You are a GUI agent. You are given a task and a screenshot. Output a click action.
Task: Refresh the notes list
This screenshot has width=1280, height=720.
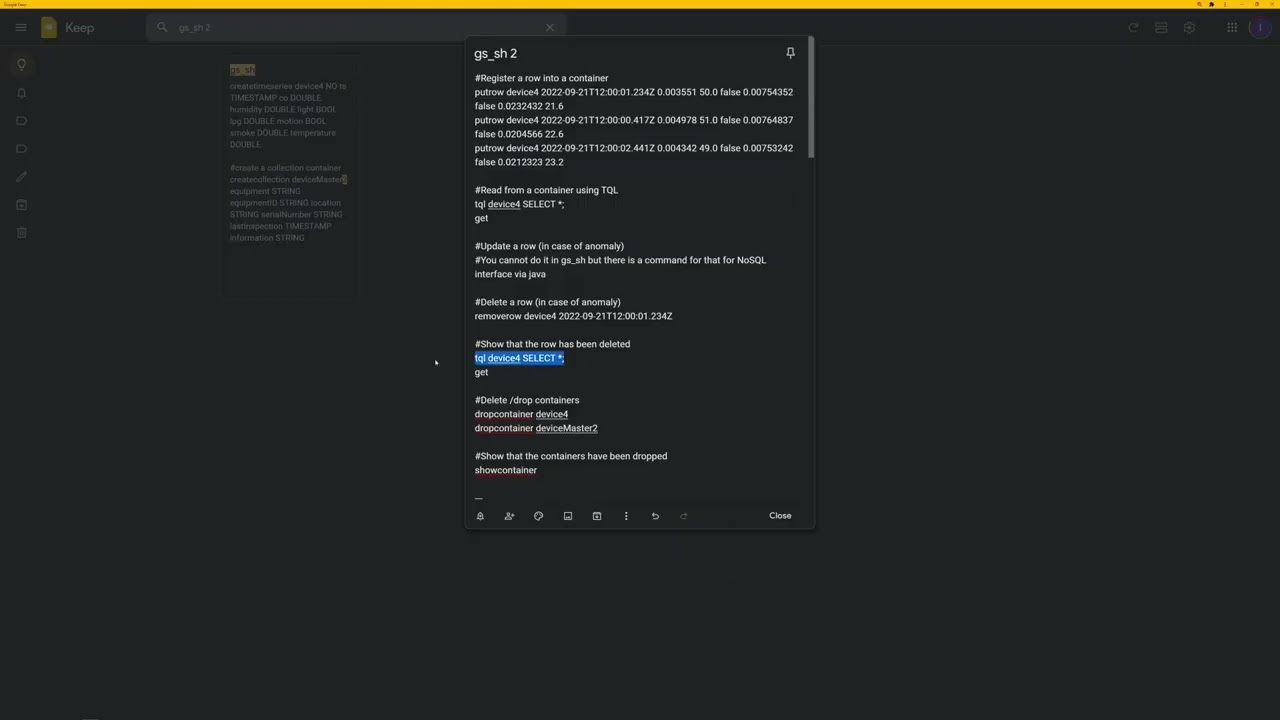tap(1133, 28)
